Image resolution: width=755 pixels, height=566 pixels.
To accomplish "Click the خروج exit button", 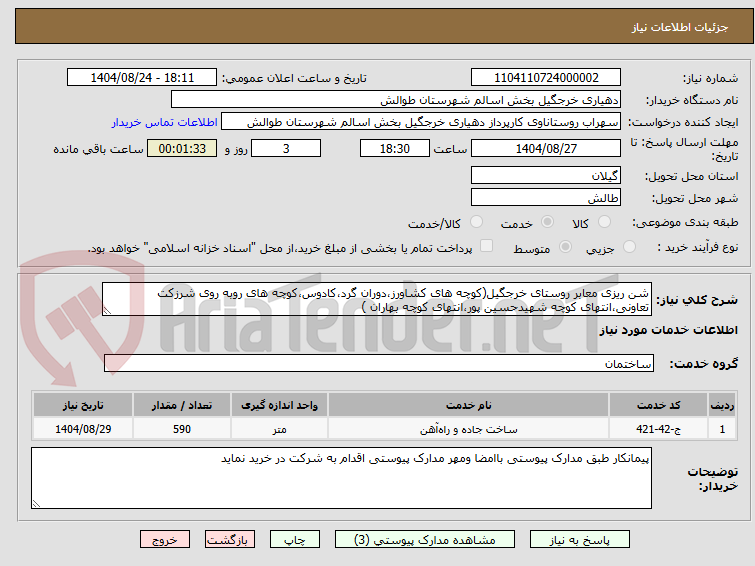I will point(165,540).
